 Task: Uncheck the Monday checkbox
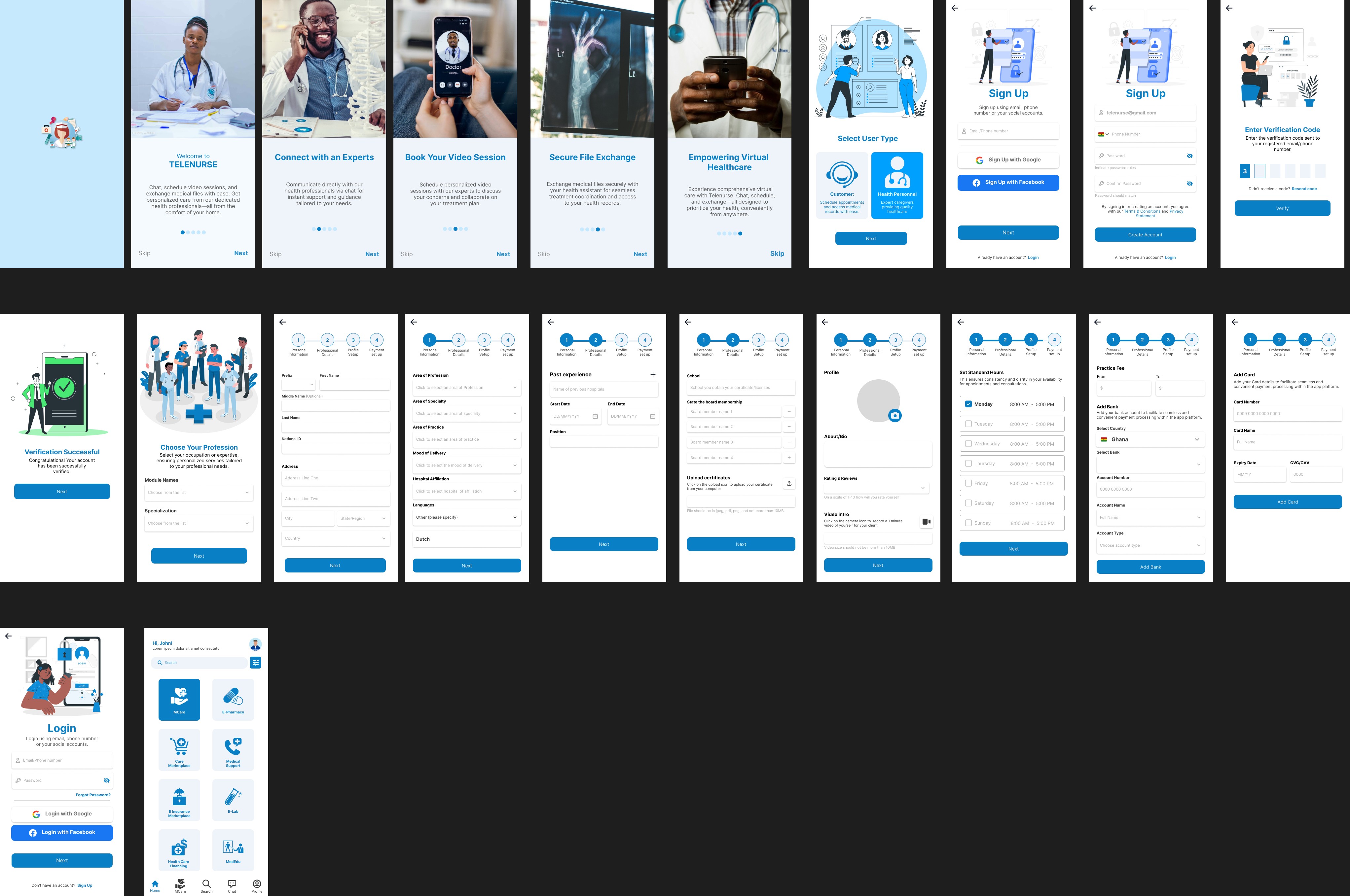click(x=968, y=404)
